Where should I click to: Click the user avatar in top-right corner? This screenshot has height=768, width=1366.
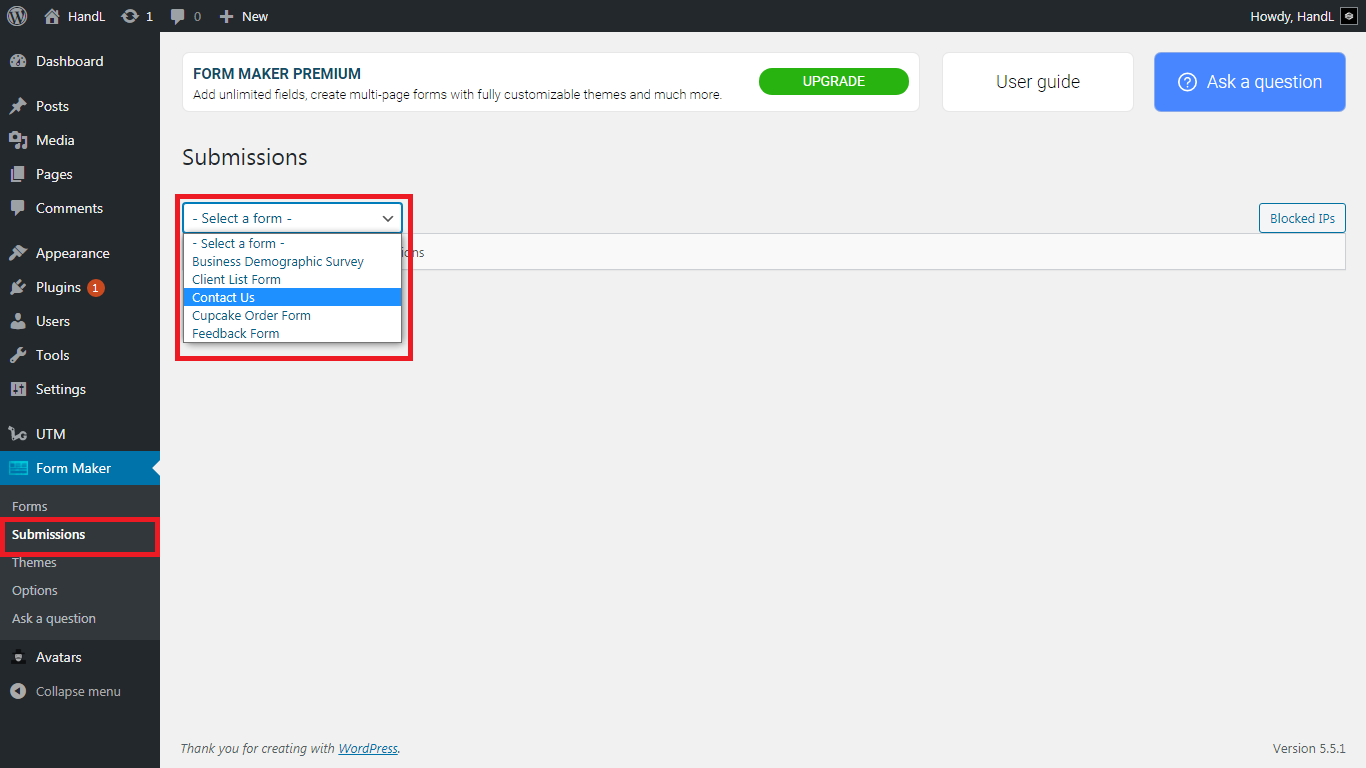pos(1348,16)
